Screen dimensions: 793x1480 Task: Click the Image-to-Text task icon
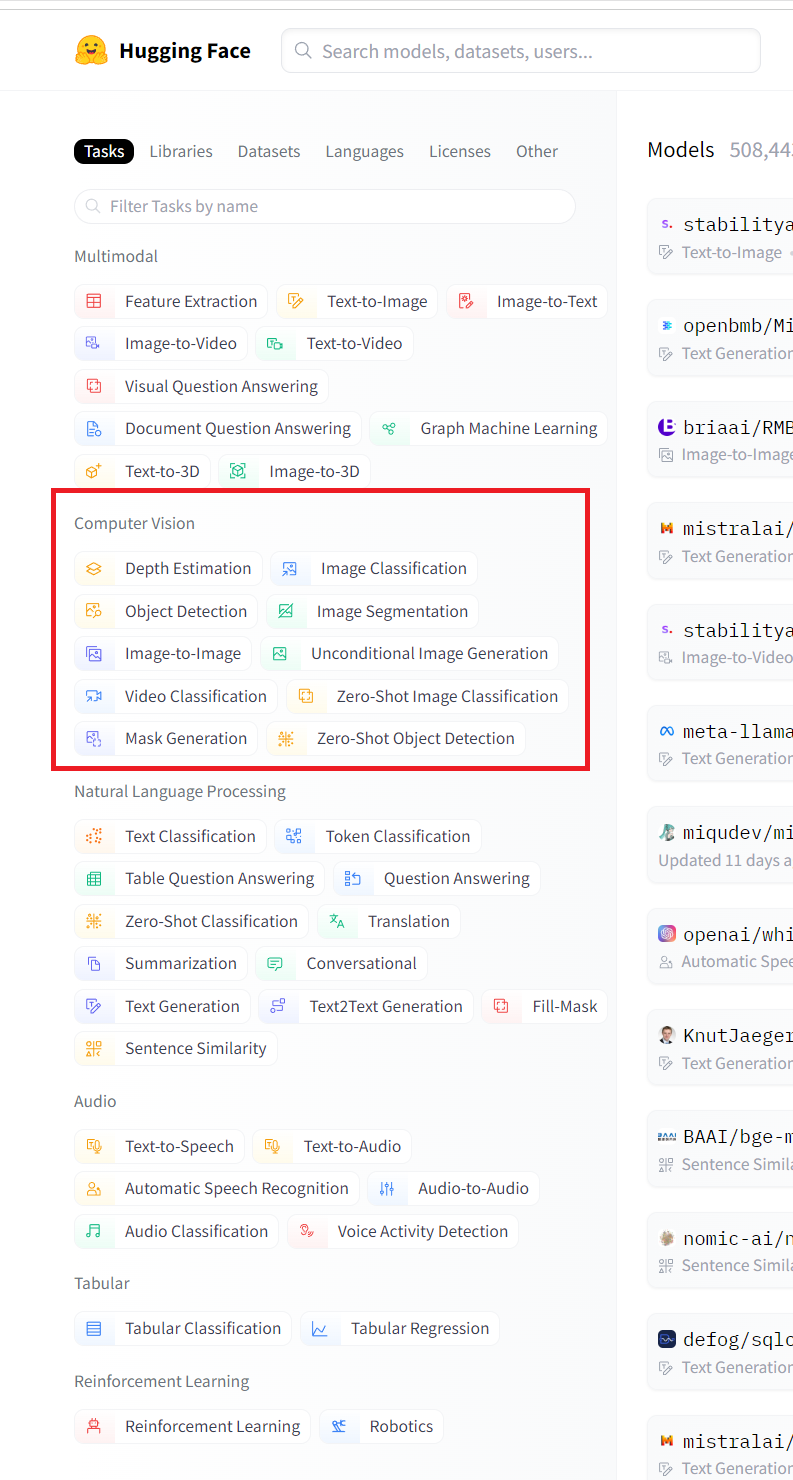(465, 301)
